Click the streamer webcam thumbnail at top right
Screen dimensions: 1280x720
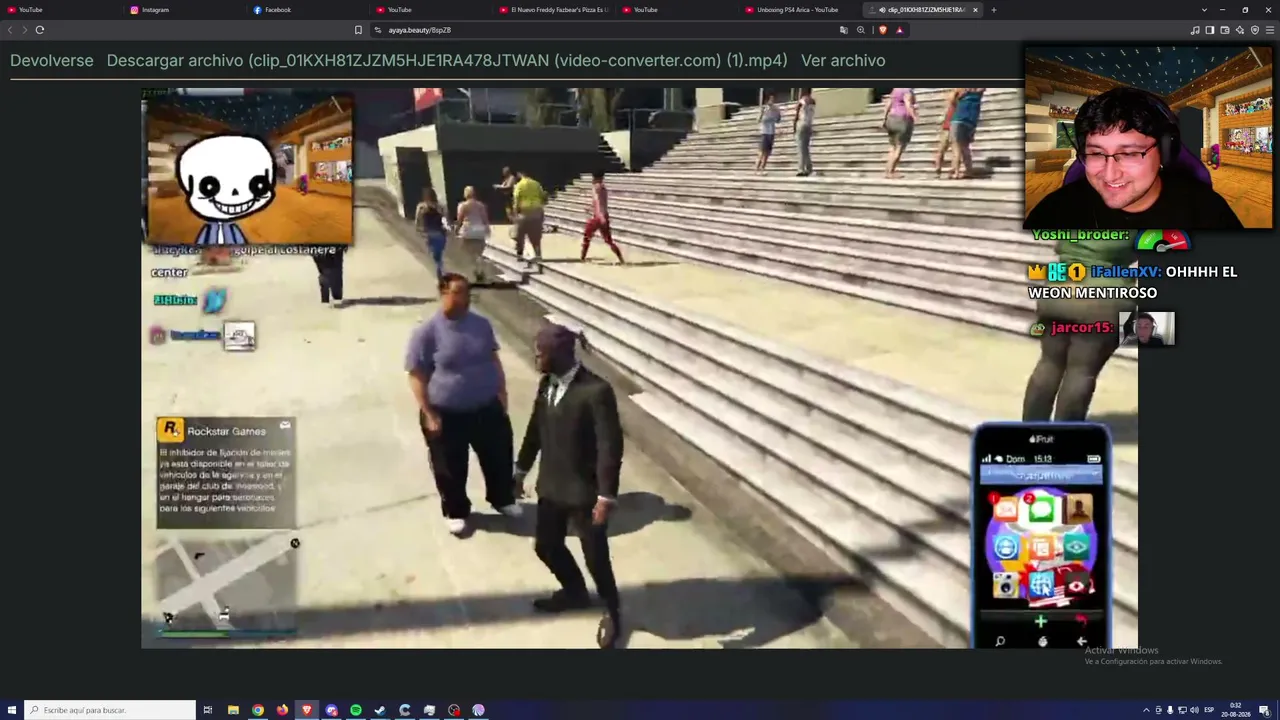[x=1148, y=137]
